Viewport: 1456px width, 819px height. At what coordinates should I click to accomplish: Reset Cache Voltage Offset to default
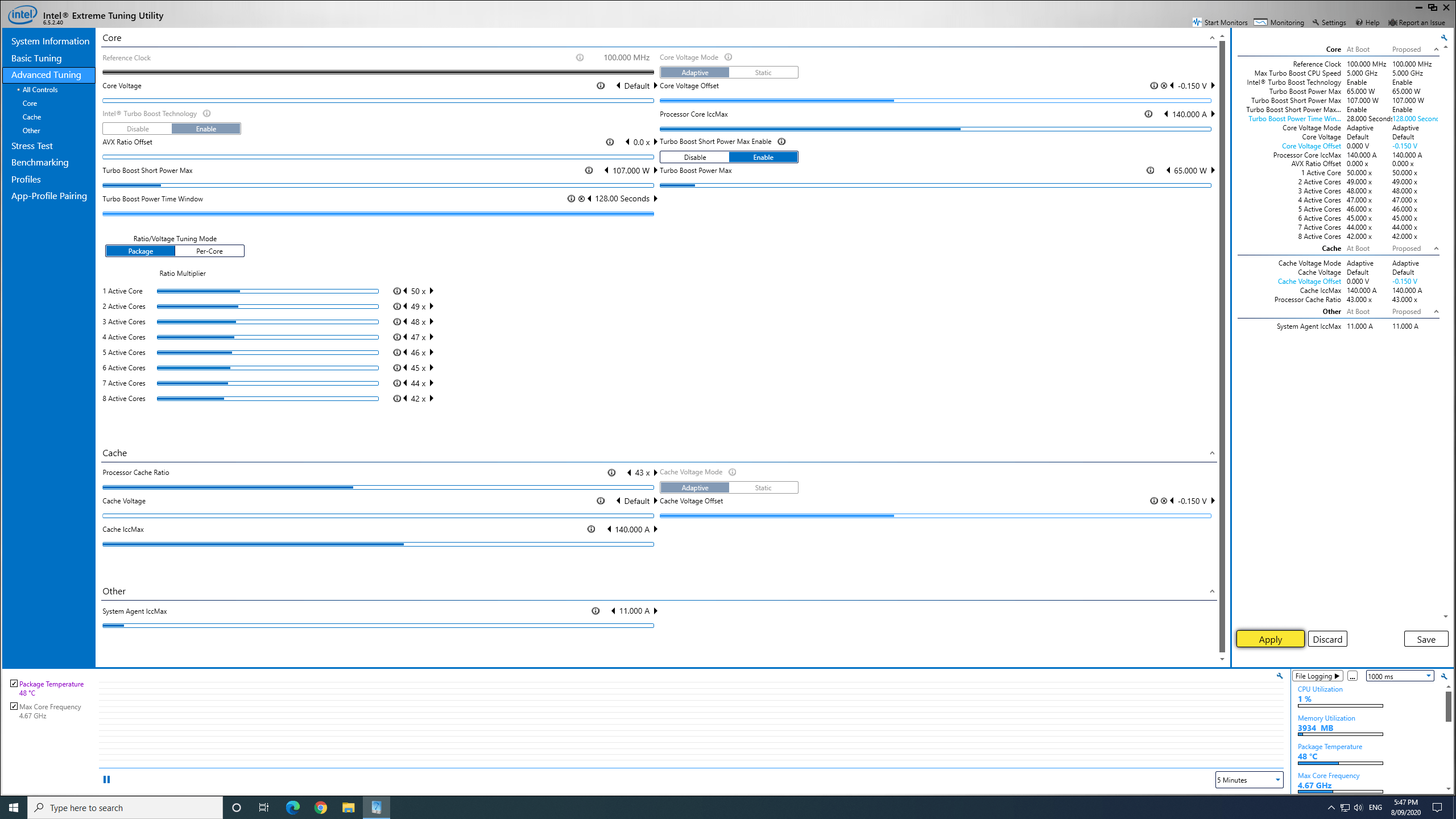click(x=1164, y=501)
